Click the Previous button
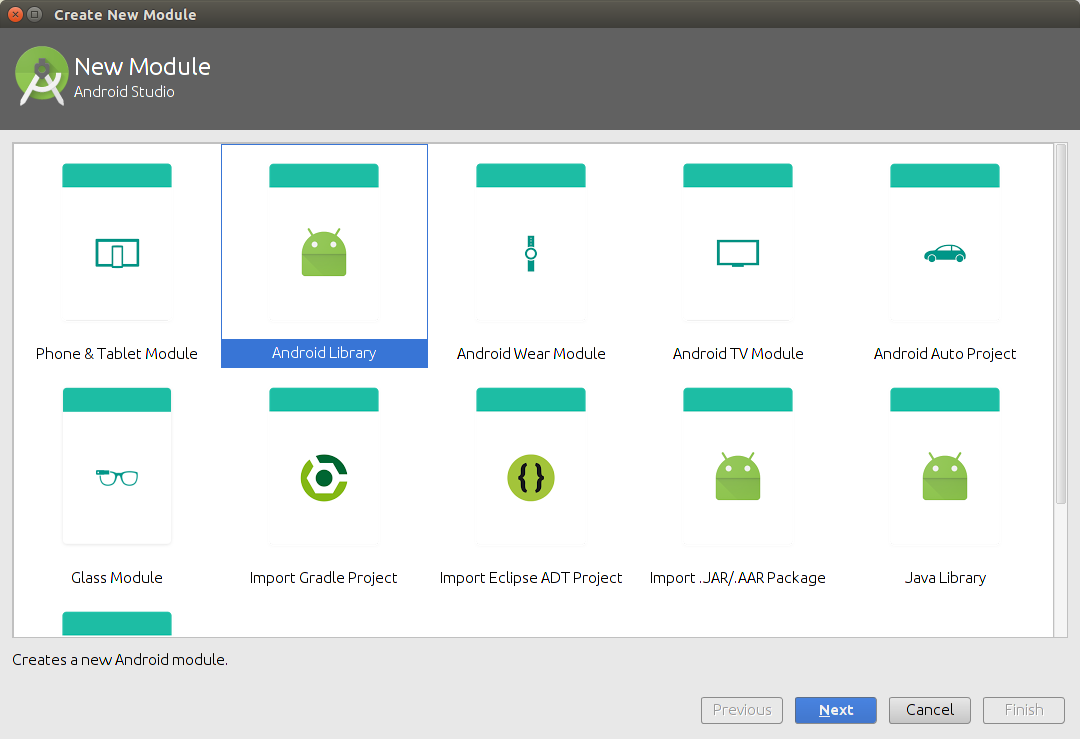 click(x=742, y=710)
